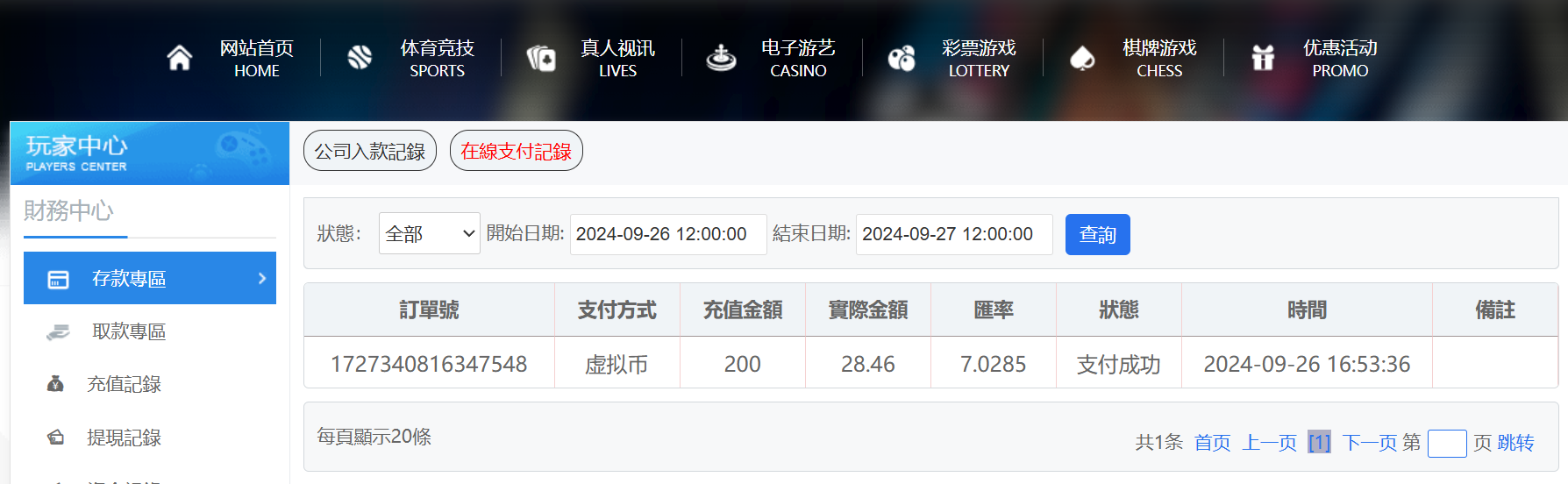Click the 取款專區 cash icon

pyautogui.click(x=58, y=332)
